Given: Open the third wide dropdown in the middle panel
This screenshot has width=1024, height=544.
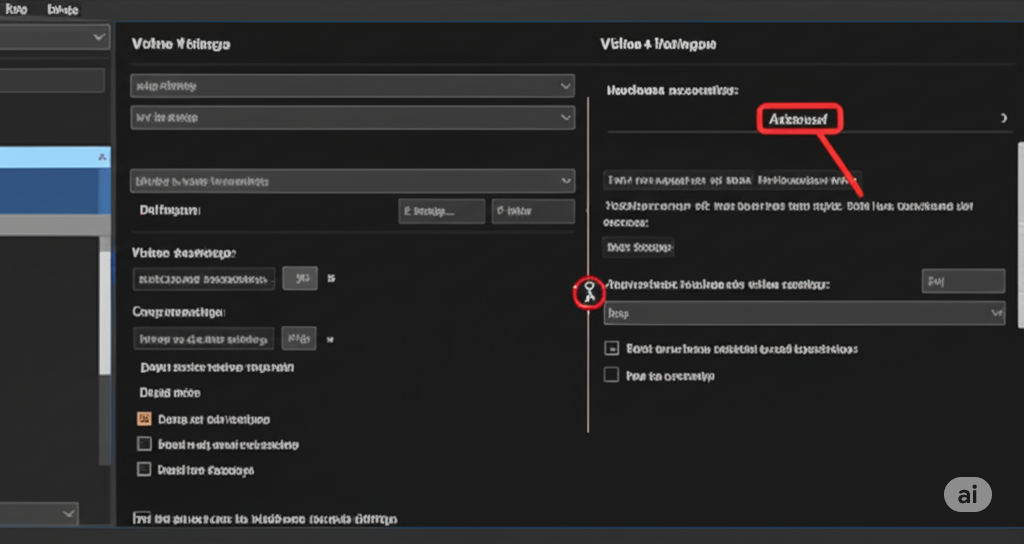Looking at the screenshot, I should [x=353, y=181].
